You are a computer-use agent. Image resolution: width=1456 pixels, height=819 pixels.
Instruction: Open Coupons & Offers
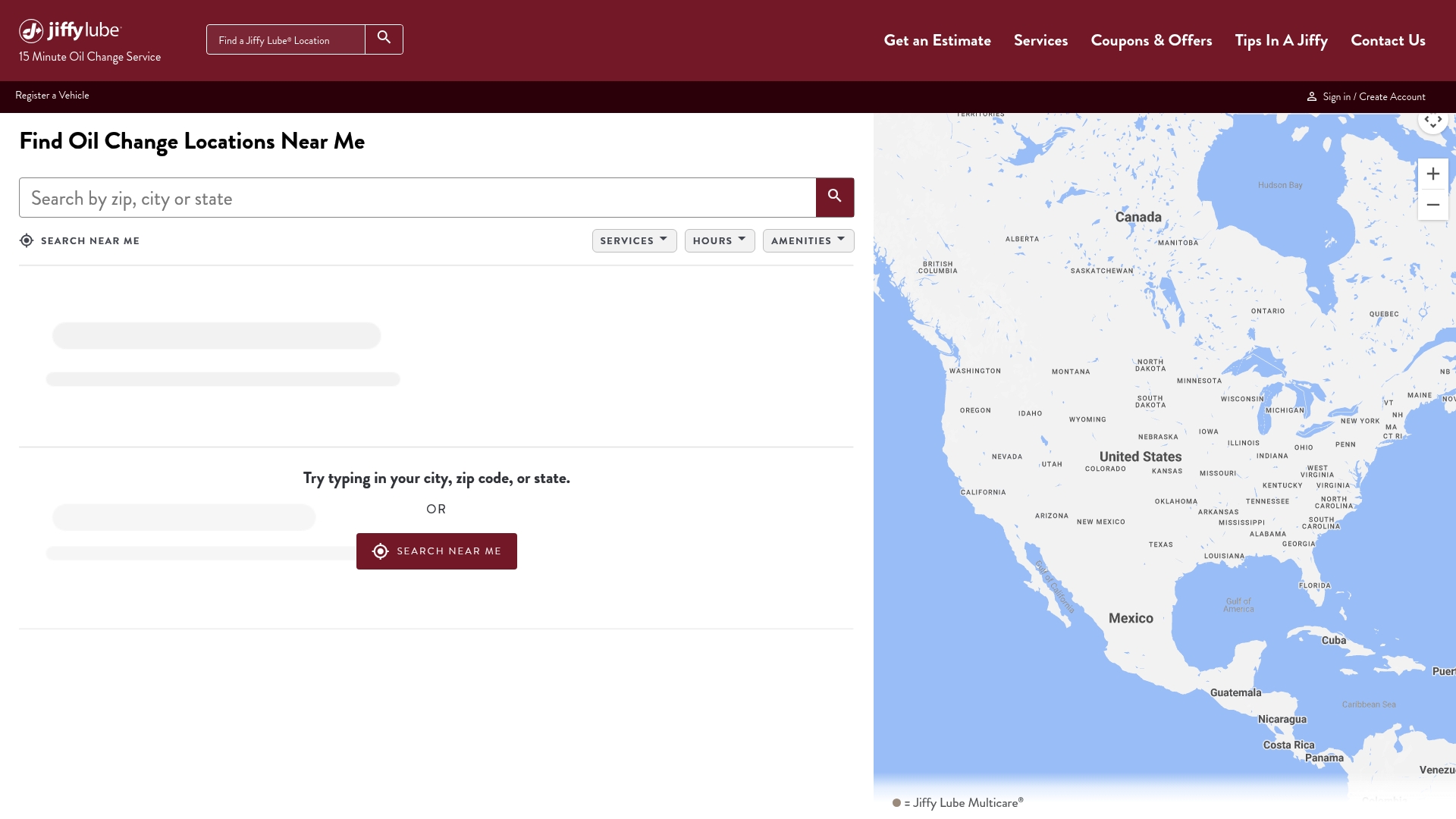point(1151,40)
